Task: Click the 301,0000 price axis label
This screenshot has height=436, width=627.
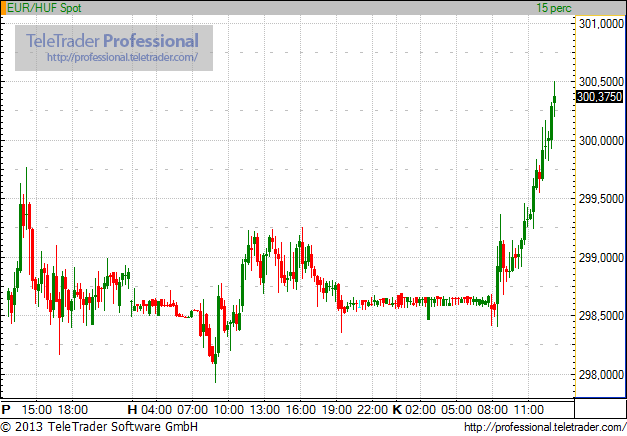Action: [x=601, y=24]
